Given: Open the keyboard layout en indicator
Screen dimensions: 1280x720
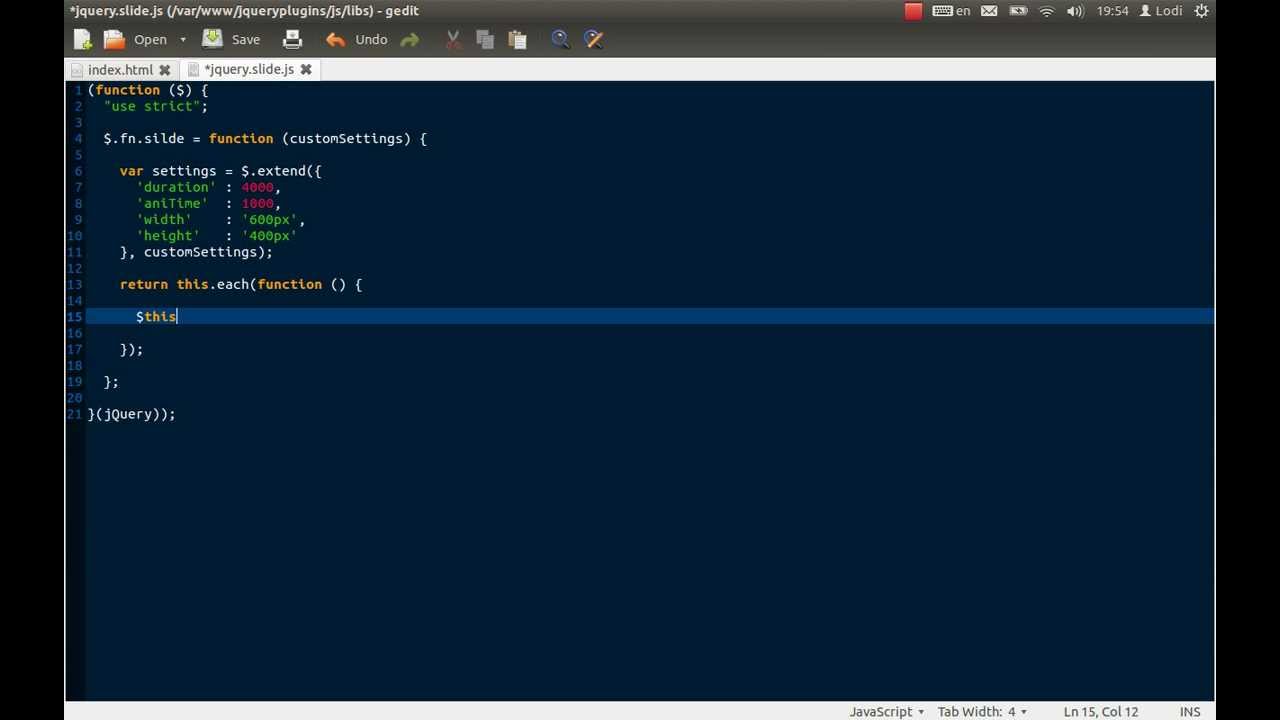Looking at the screenshot, I should pyautogui.click(x=951, y=11).
